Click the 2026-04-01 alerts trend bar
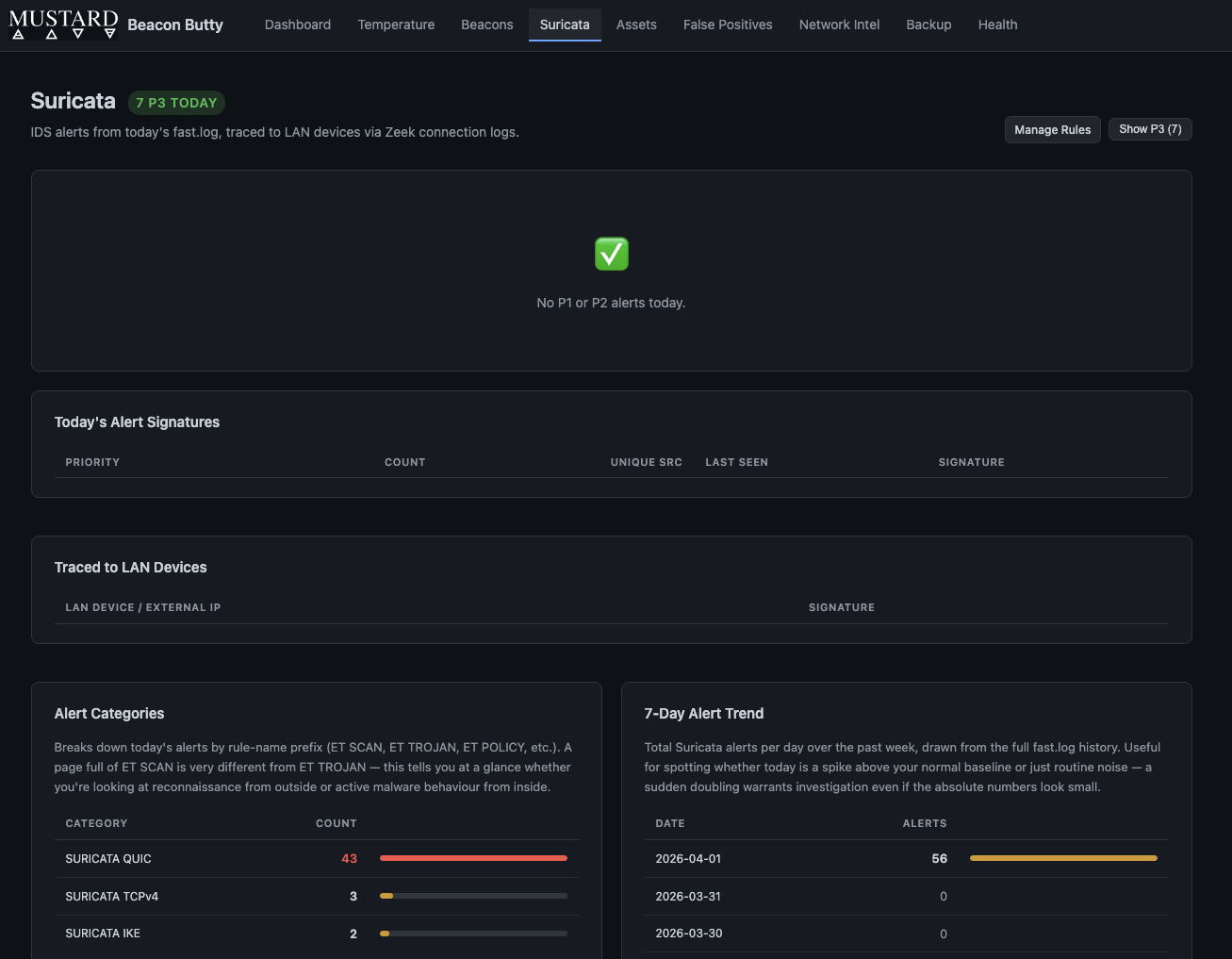The image size is (1232, 959). coord(1062,858)
